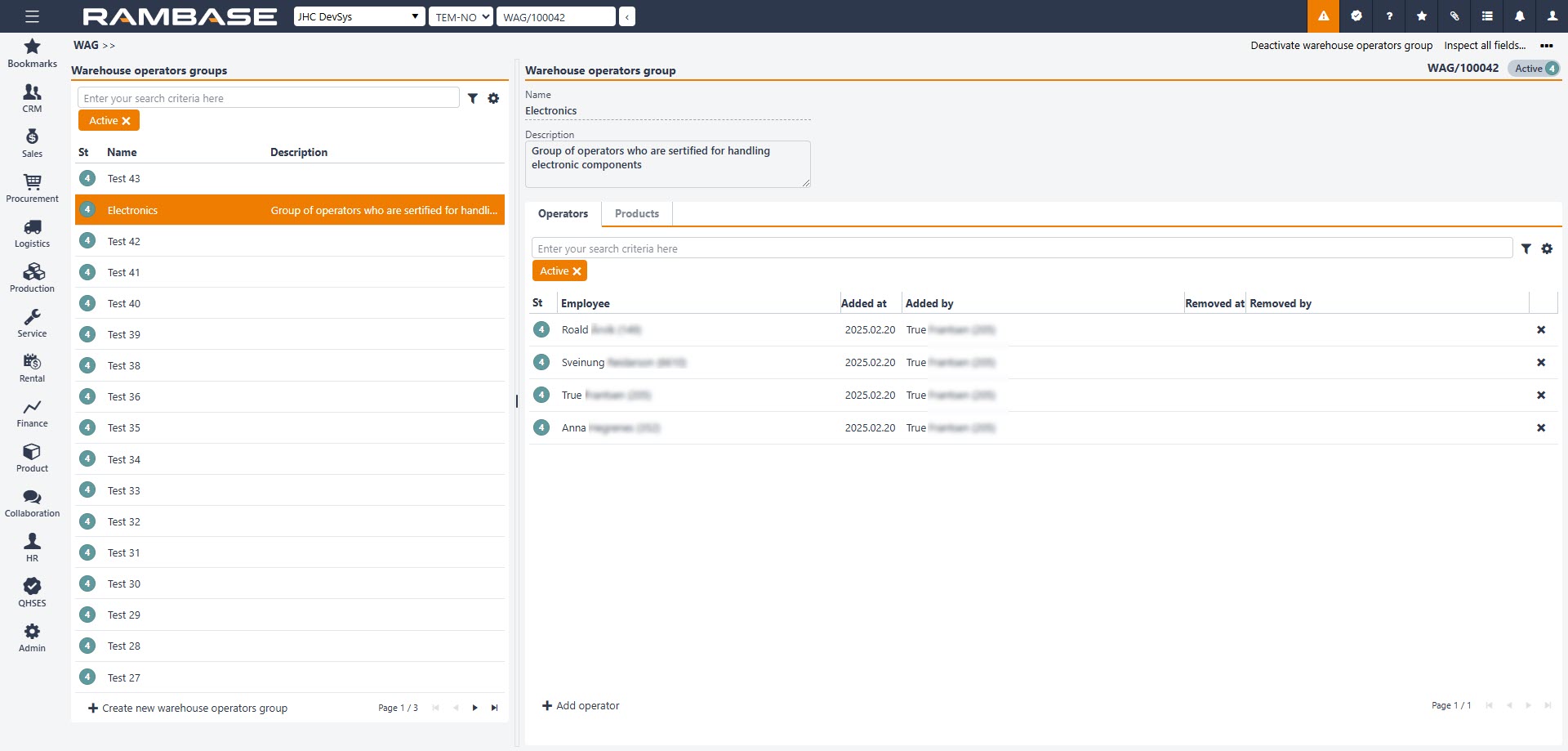Click the notifications bell icon

1519,16
